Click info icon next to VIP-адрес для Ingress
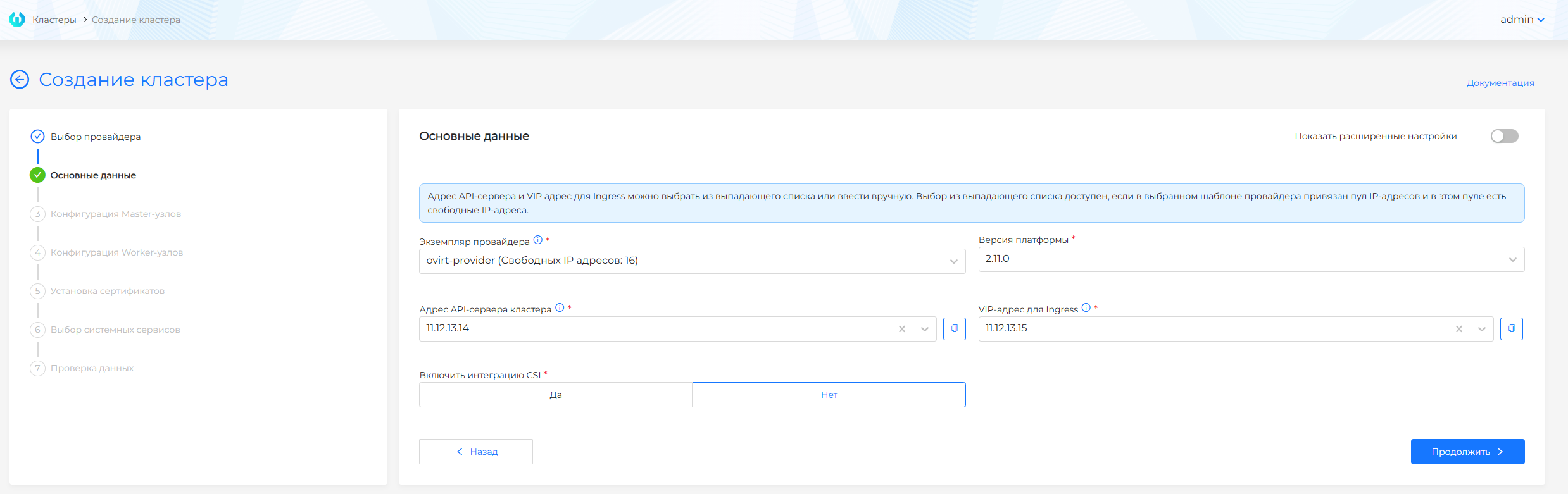This screenshot has height=494, width=1568. pos(1086,308)
